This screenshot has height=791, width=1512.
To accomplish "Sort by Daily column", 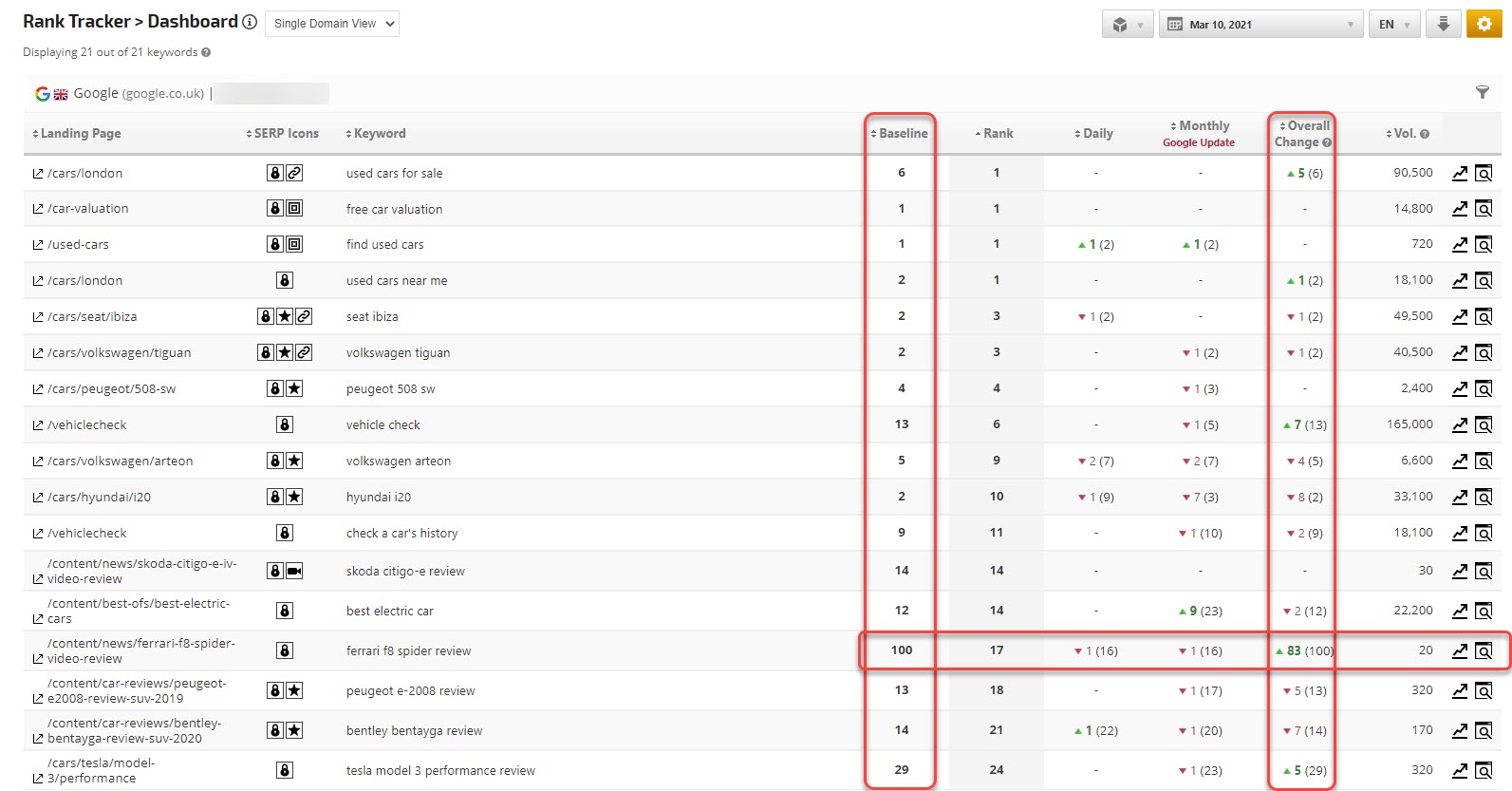I will (x=1093, y=134).
